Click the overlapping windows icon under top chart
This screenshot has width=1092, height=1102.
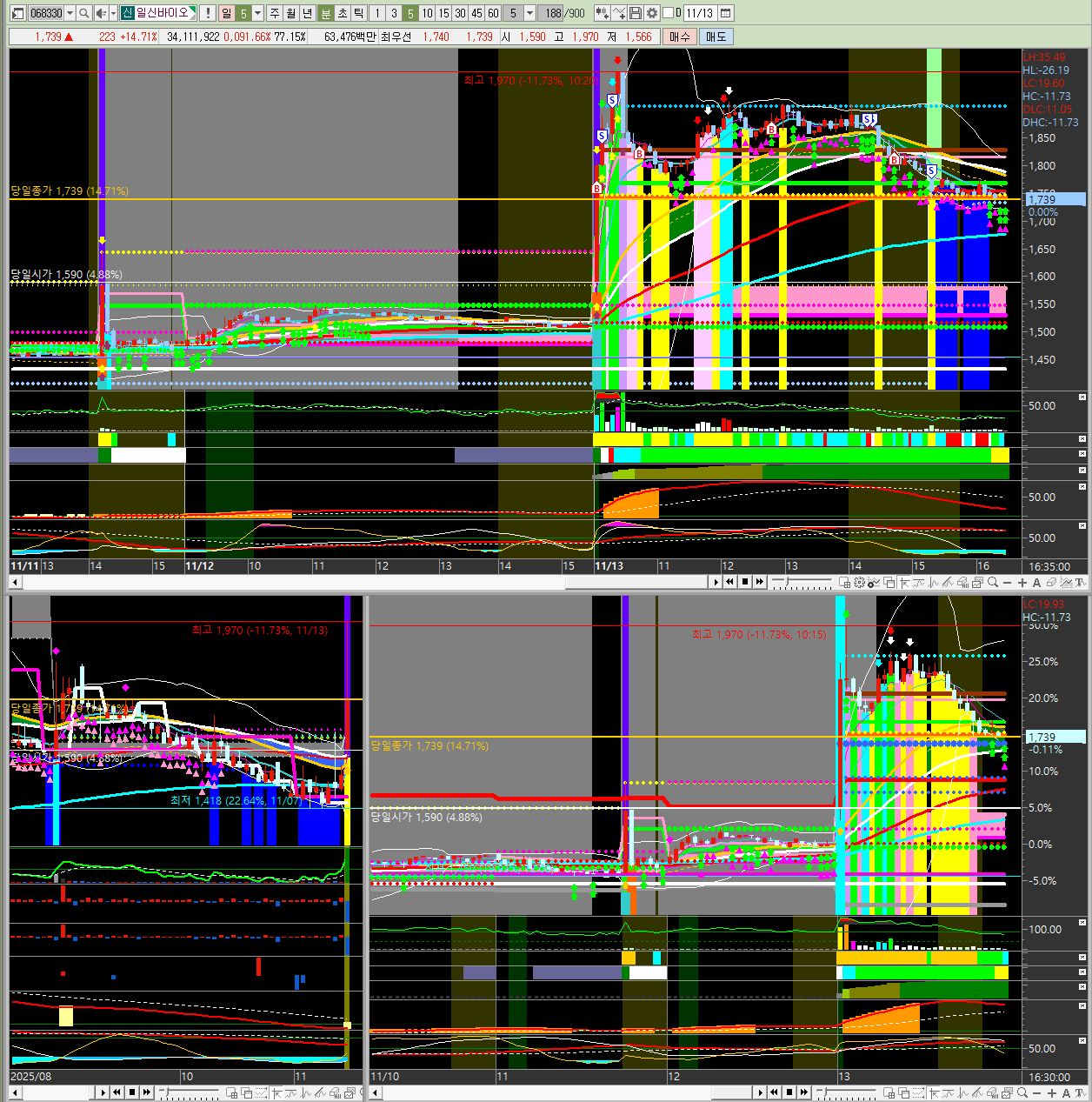(889, 582)
